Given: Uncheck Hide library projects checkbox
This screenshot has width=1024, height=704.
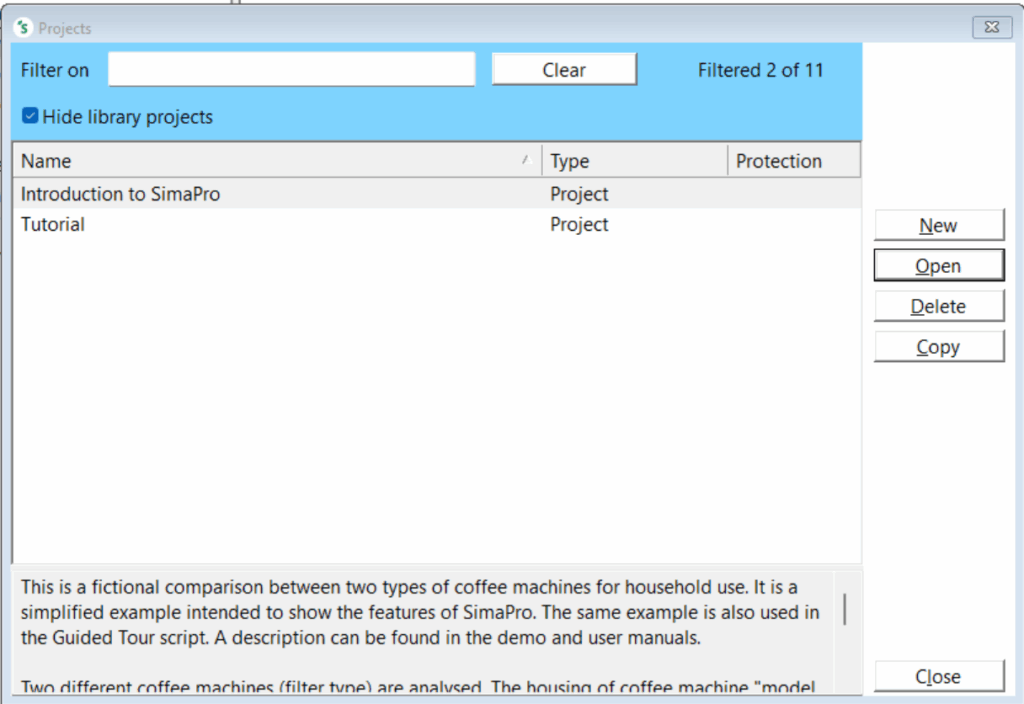Looking at the screenshot, I should pos(30,116).
